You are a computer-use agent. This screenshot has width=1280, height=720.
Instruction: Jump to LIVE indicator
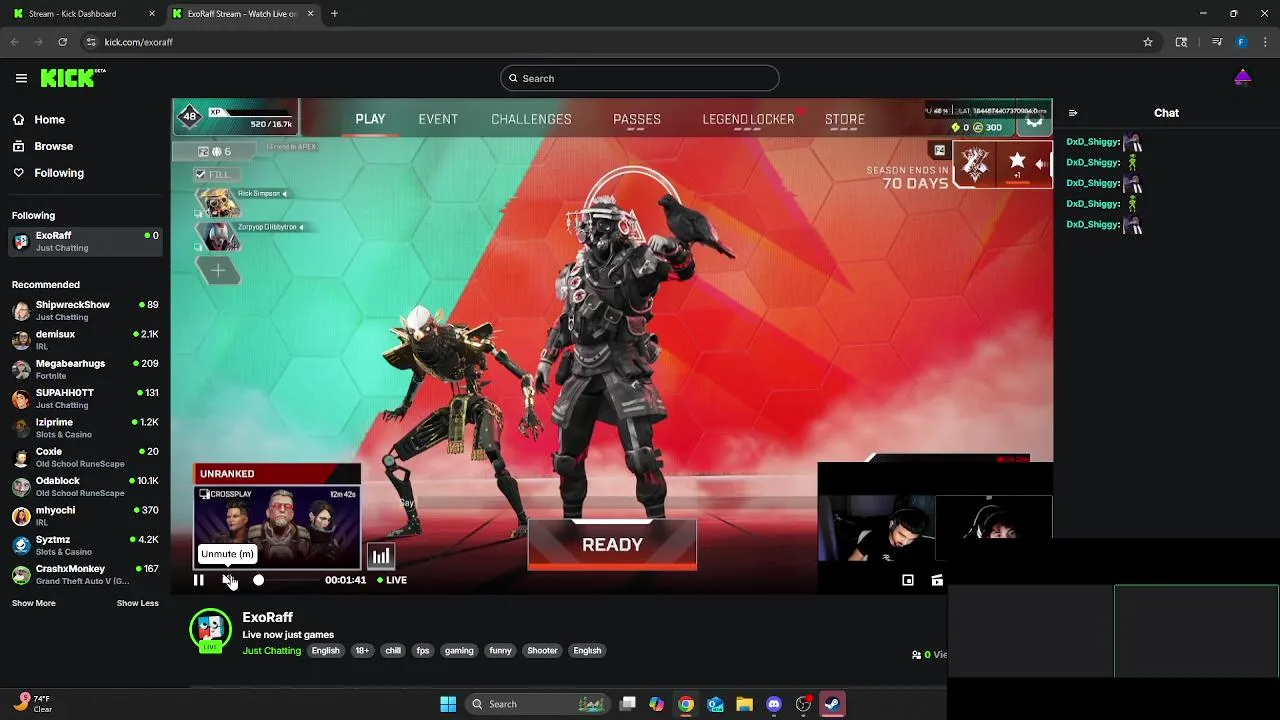392,580
